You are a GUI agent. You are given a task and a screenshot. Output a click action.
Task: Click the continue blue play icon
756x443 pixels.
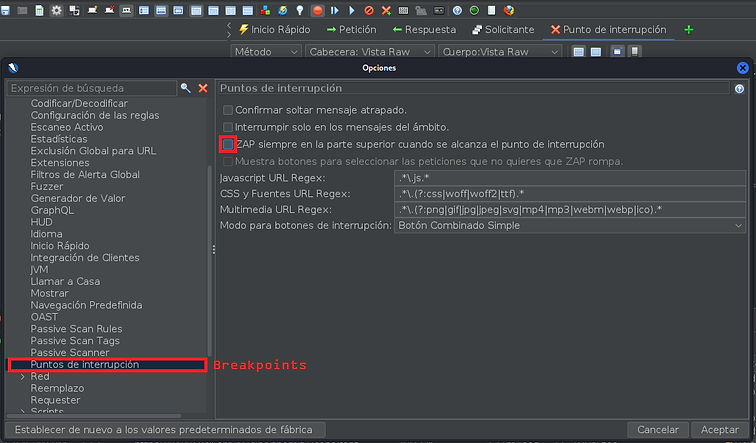point(352,10)
